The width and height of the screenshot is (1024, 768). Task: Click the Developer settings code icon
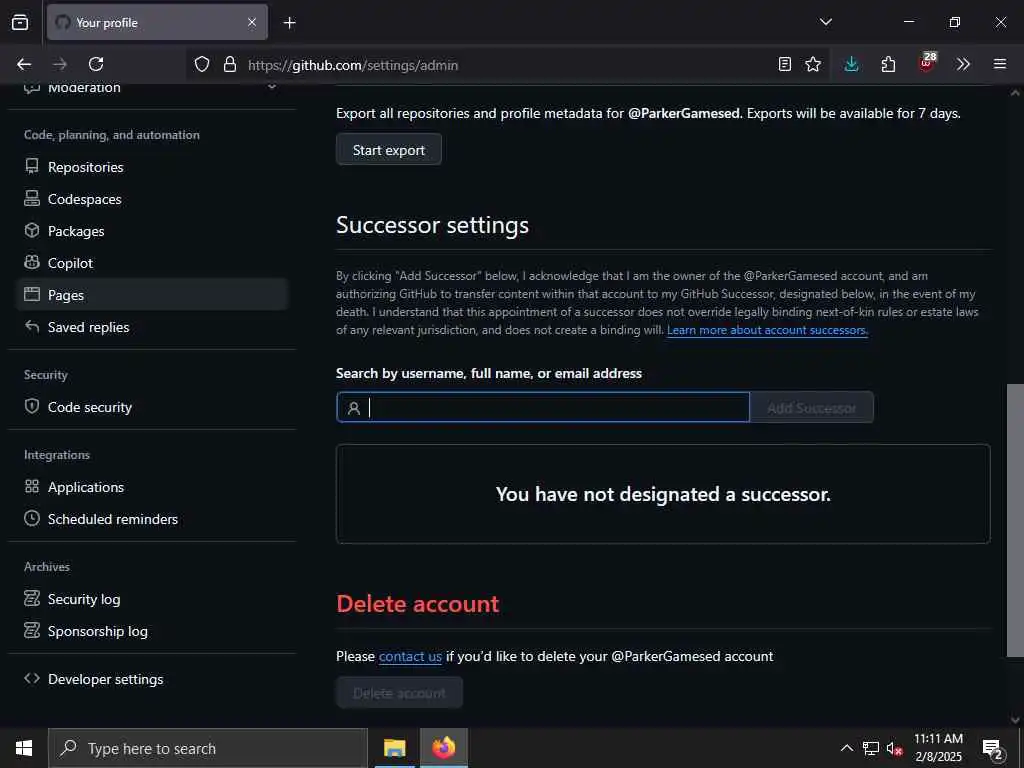(31, 679)
